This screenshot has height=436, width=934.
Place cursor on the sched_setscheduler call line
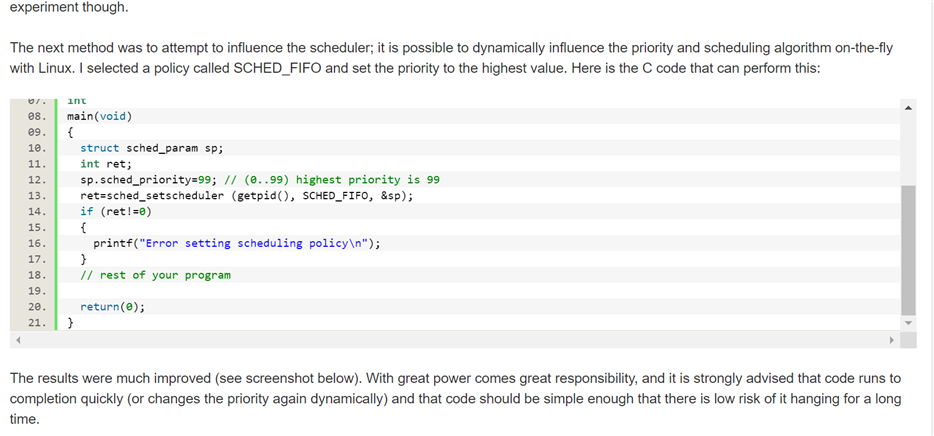point(246,196)
